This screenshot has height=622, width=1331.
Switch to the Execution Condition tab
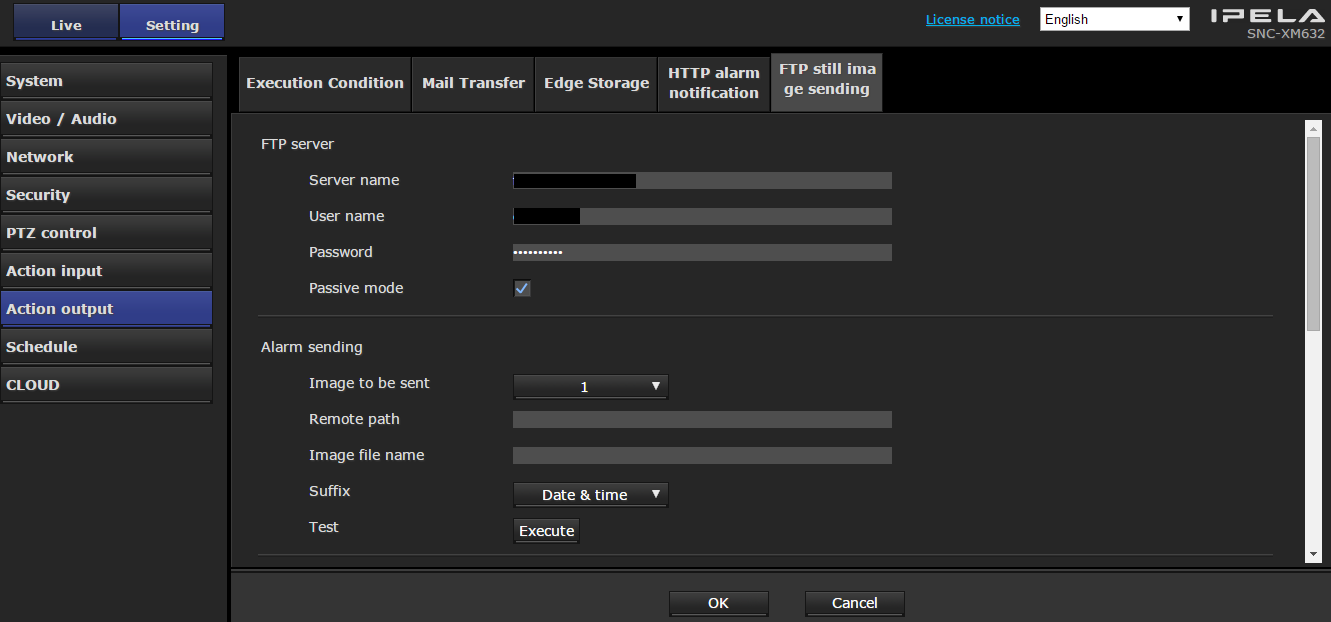(x=325, y=83)
